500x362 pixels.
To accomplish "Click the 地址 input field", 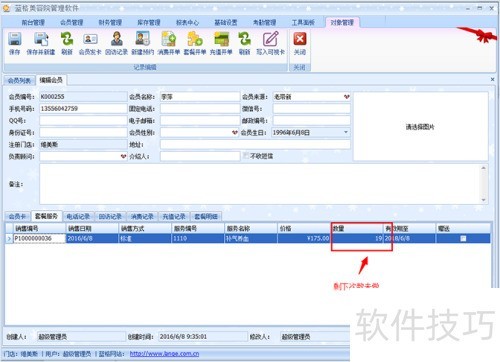I will pos(255,144).
